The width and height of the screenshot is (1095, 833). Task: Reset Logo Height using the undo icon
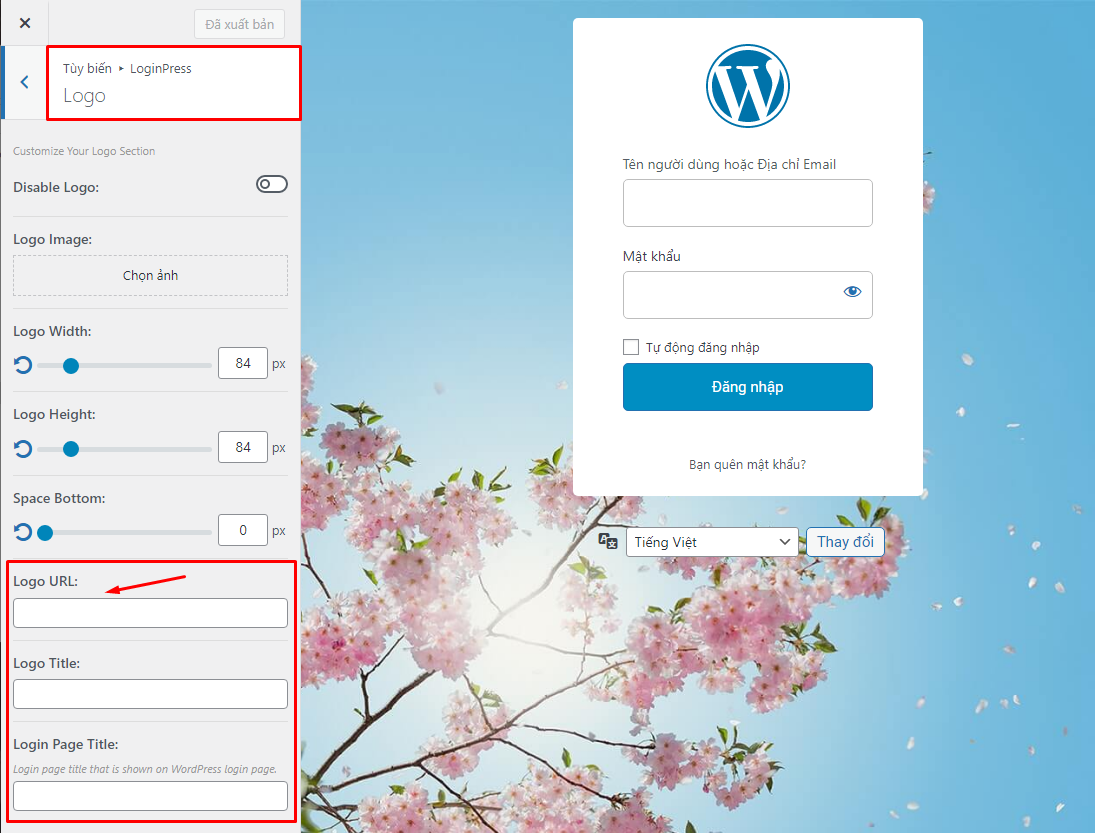[x=22, y=448]
